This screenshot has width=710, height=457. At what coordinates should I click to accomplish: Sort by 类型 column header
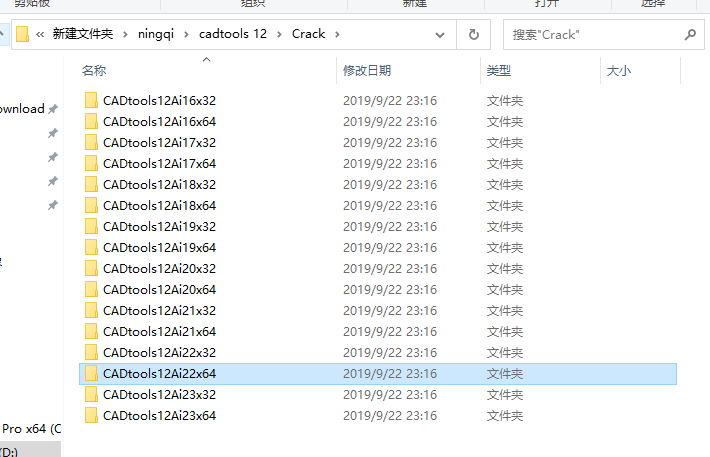pos(499,71)
